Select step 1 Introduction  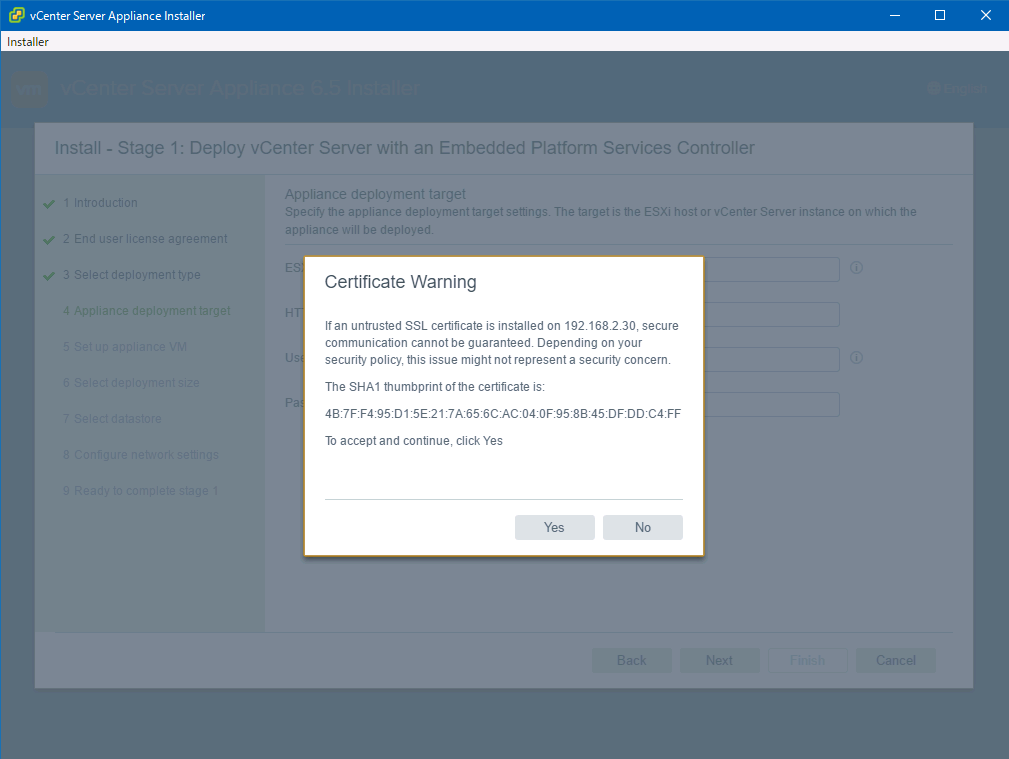pos(100,203)
